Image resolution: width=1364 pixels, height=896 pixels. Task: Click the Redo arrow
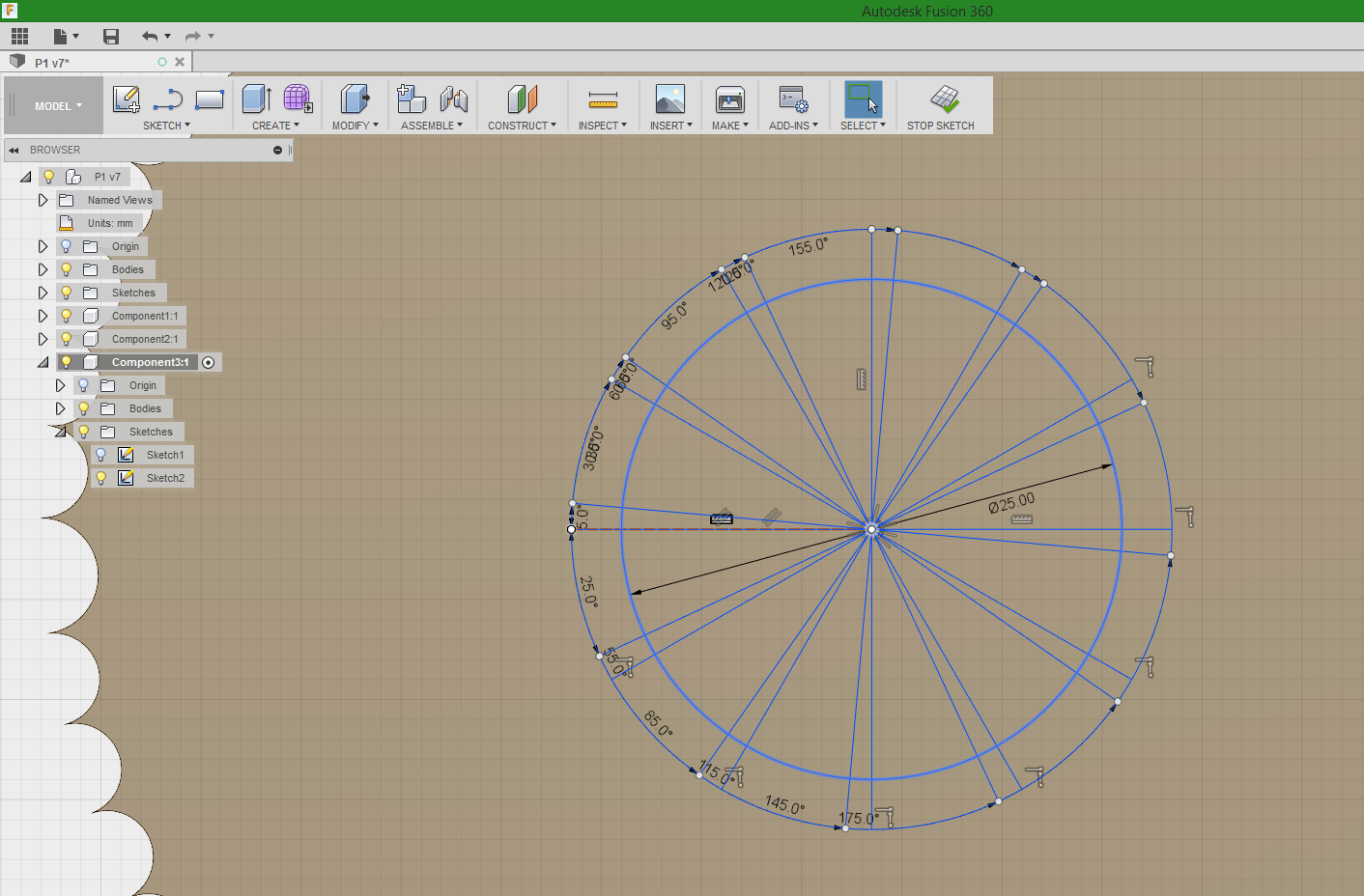pyautogui.click(x=193, y=37)
